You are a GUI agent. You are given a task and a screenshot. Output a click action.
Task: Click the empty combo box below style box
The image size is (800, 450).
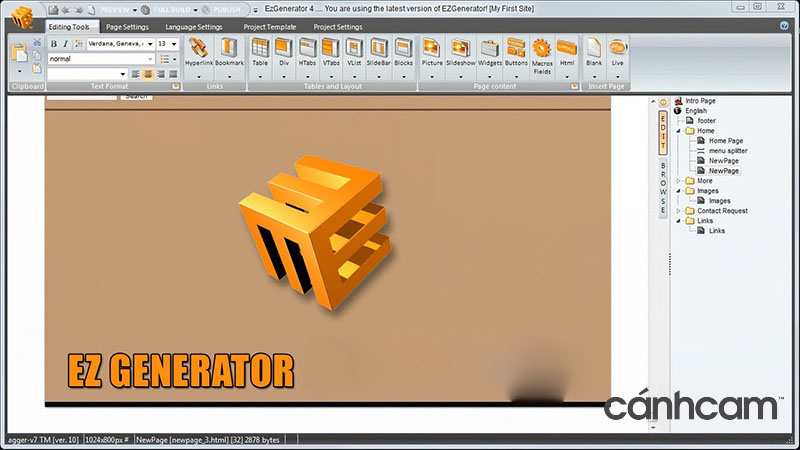87,74
